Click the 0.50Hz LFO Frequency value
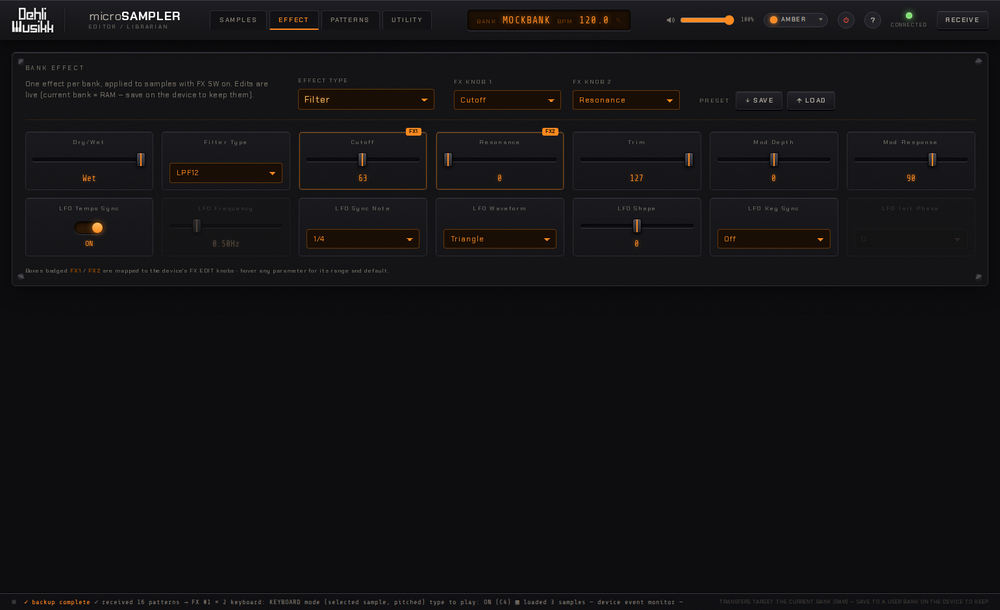 tap(226, 244)
